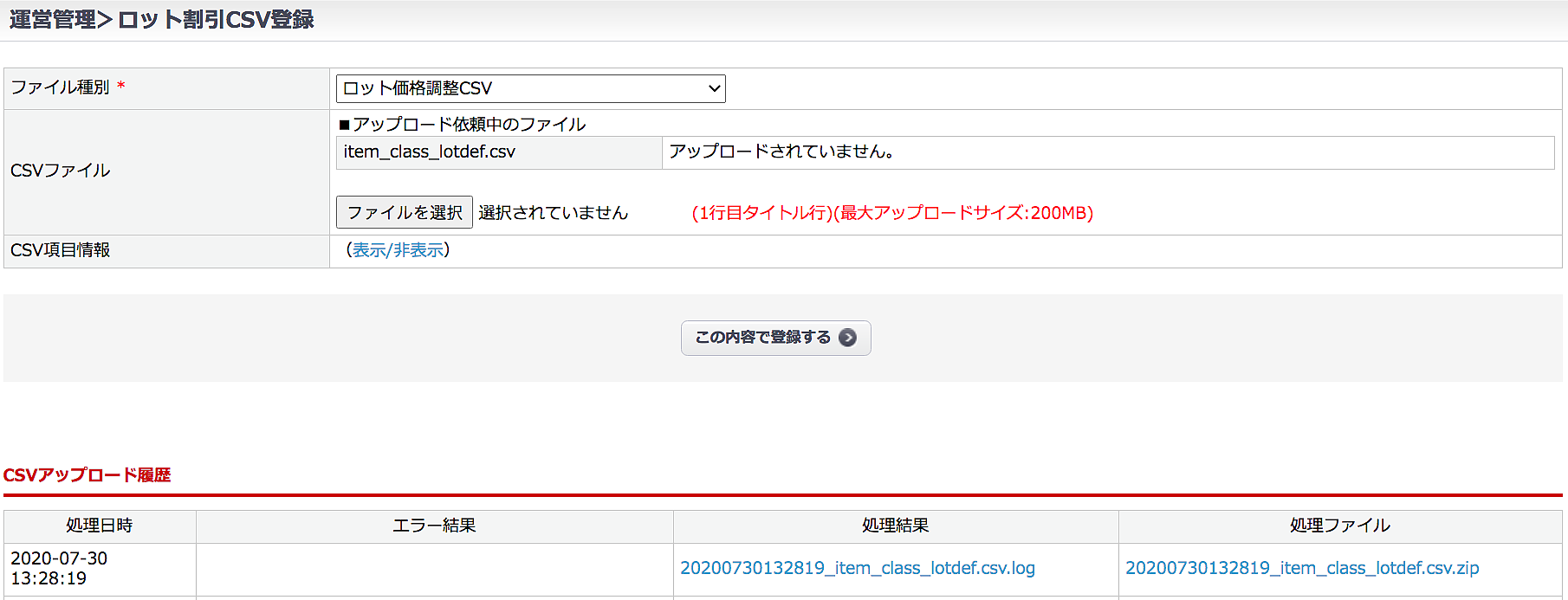
Task: Click the ファイル種別 field label
Action: pos(60,87)
